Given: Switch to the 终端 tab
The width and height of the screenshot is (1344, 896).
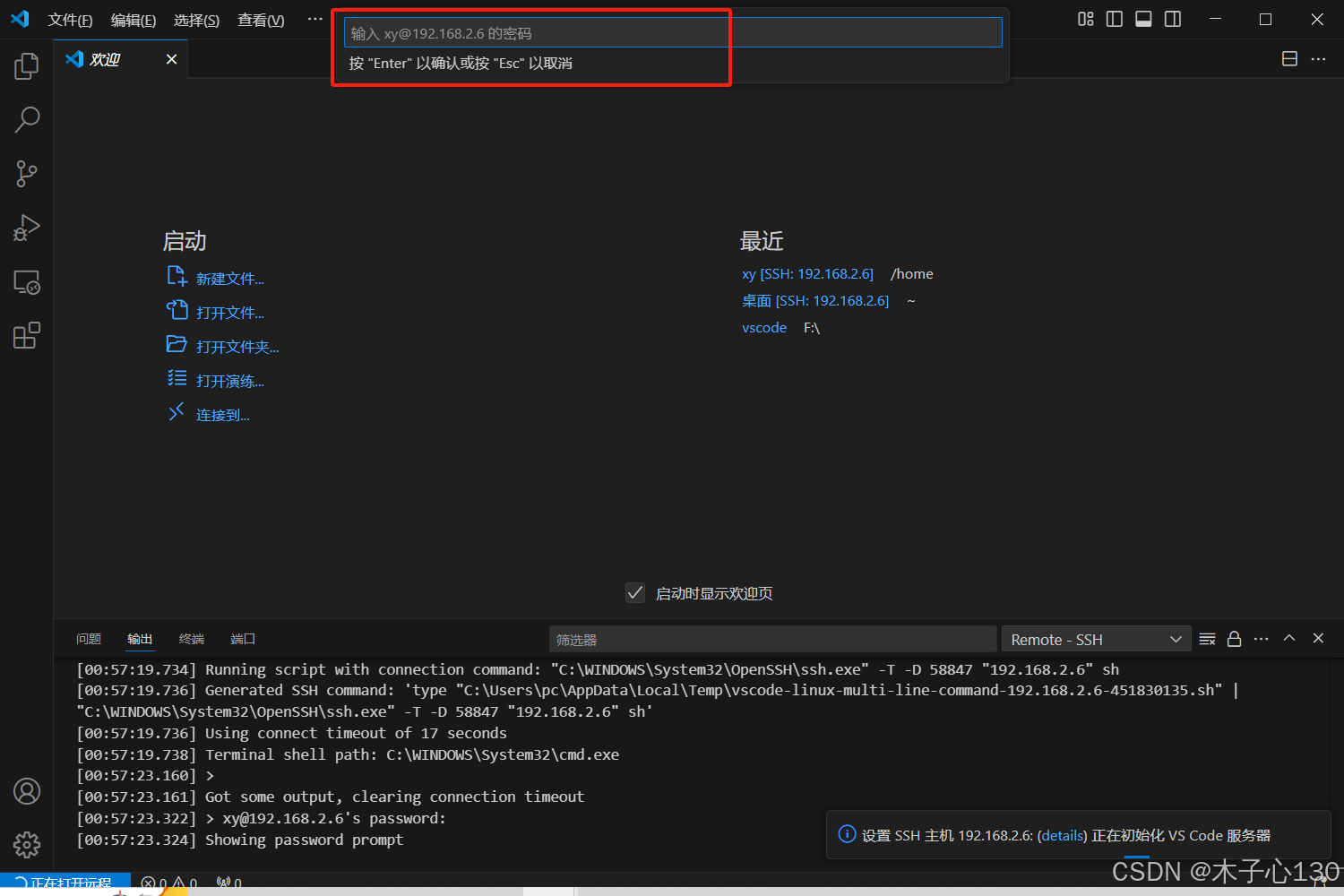Looking at the screenshot, I should point(191,639).
